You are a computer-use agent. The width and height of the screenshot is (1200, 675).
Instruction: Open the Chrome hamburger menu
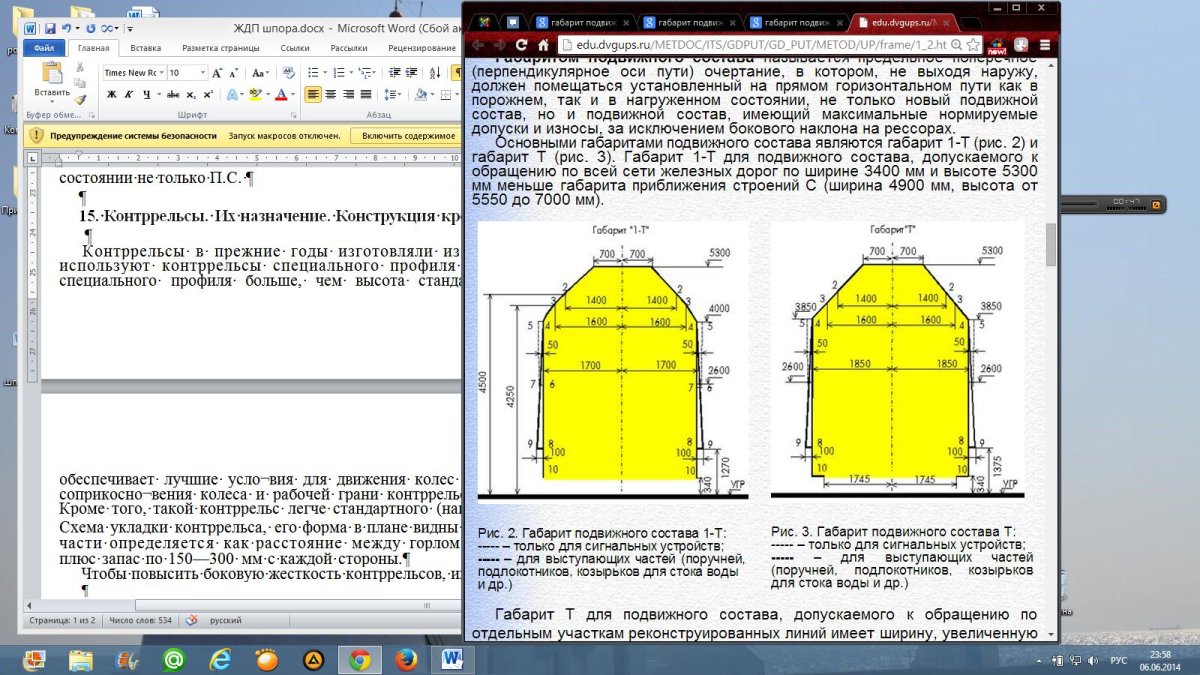click(x=1043, y=45)
